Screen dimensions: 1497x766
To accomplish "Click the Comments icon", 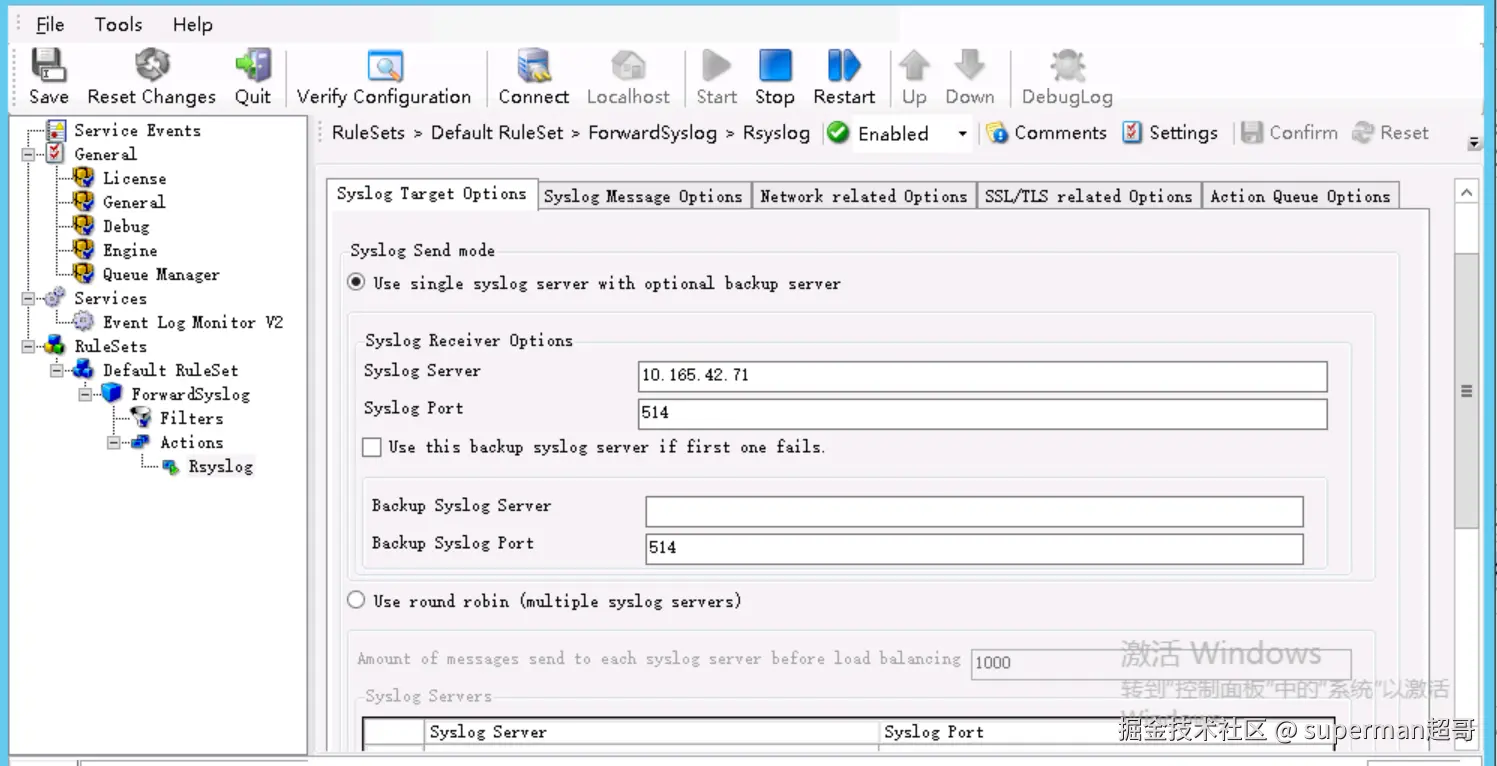I will [x=997, y=133].
